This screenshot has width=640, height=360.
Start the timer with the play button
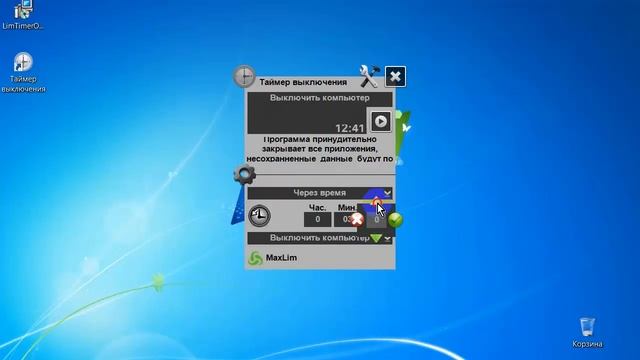coord(380,121)
